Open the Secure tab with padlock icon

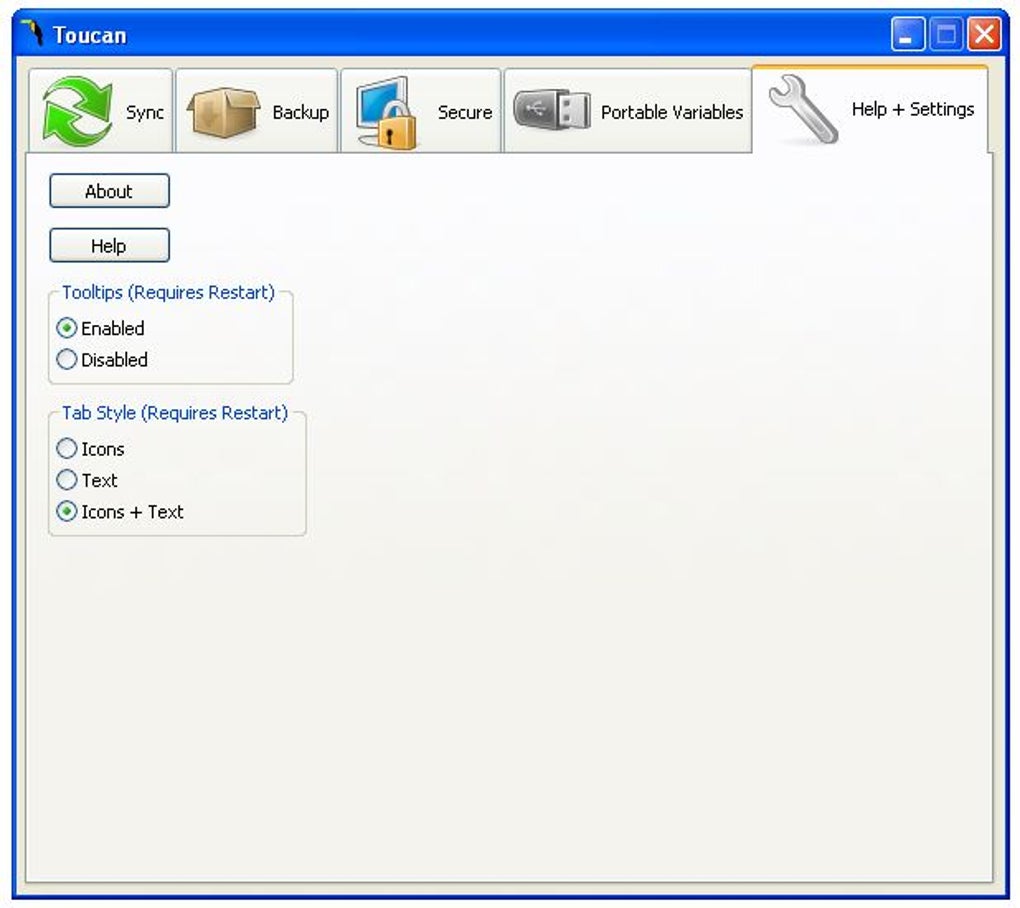coord(421,111)
